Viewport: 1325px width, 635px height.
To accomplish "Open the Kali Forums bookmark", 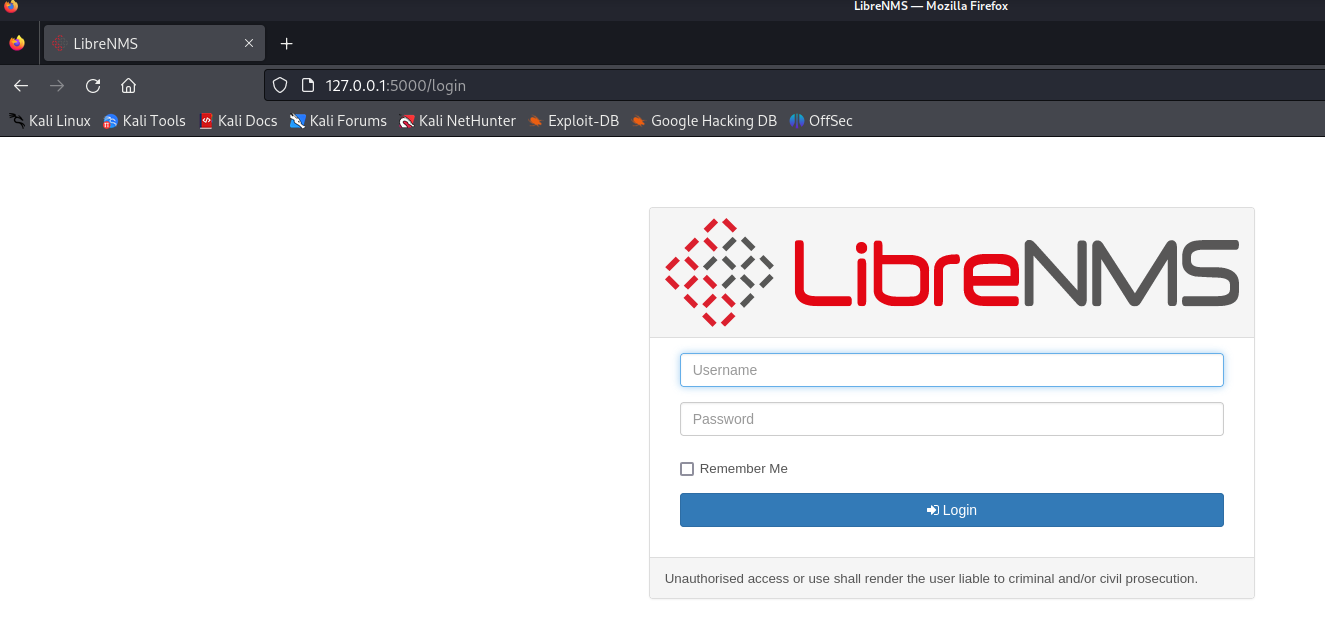I will 338,121.
